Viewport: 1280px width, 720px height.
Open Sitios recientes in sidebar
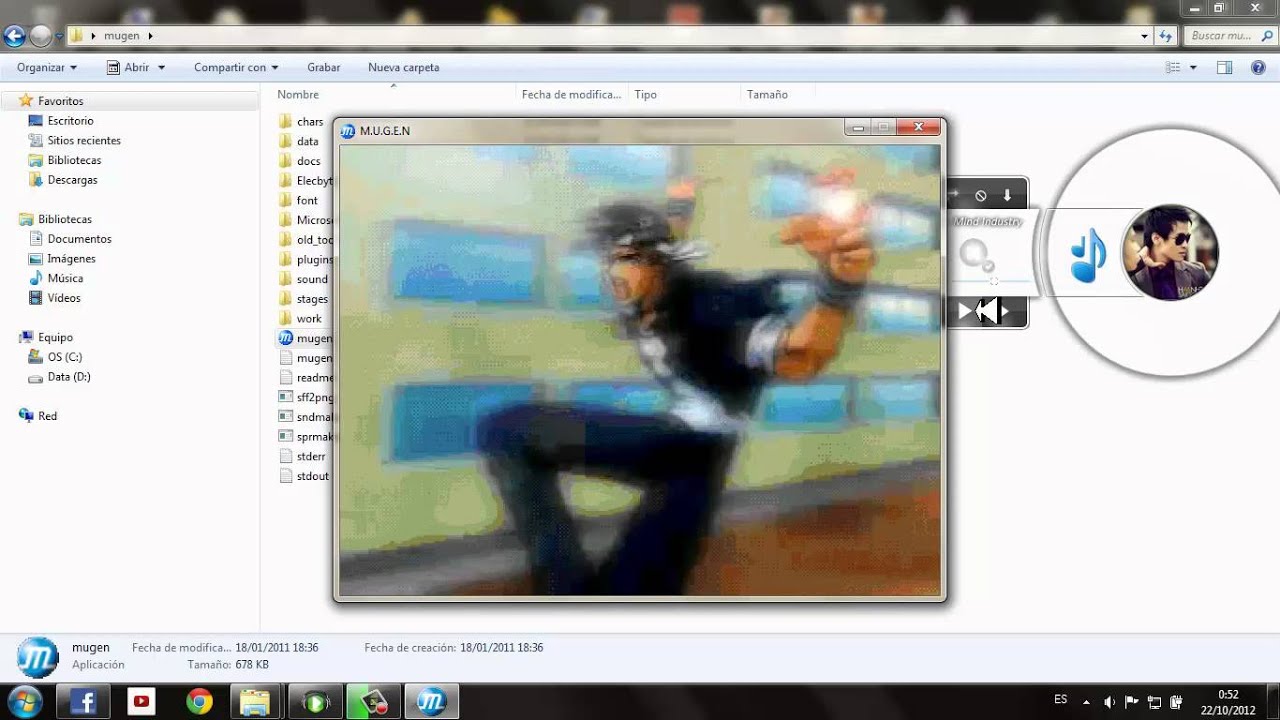[x=84, y=141]
